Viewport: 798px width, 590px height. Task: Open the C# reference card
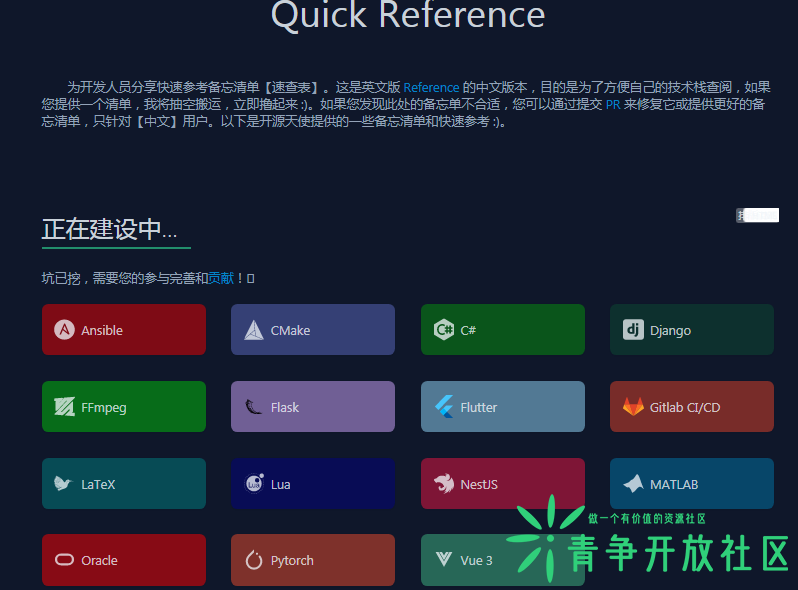coord(503,329)
